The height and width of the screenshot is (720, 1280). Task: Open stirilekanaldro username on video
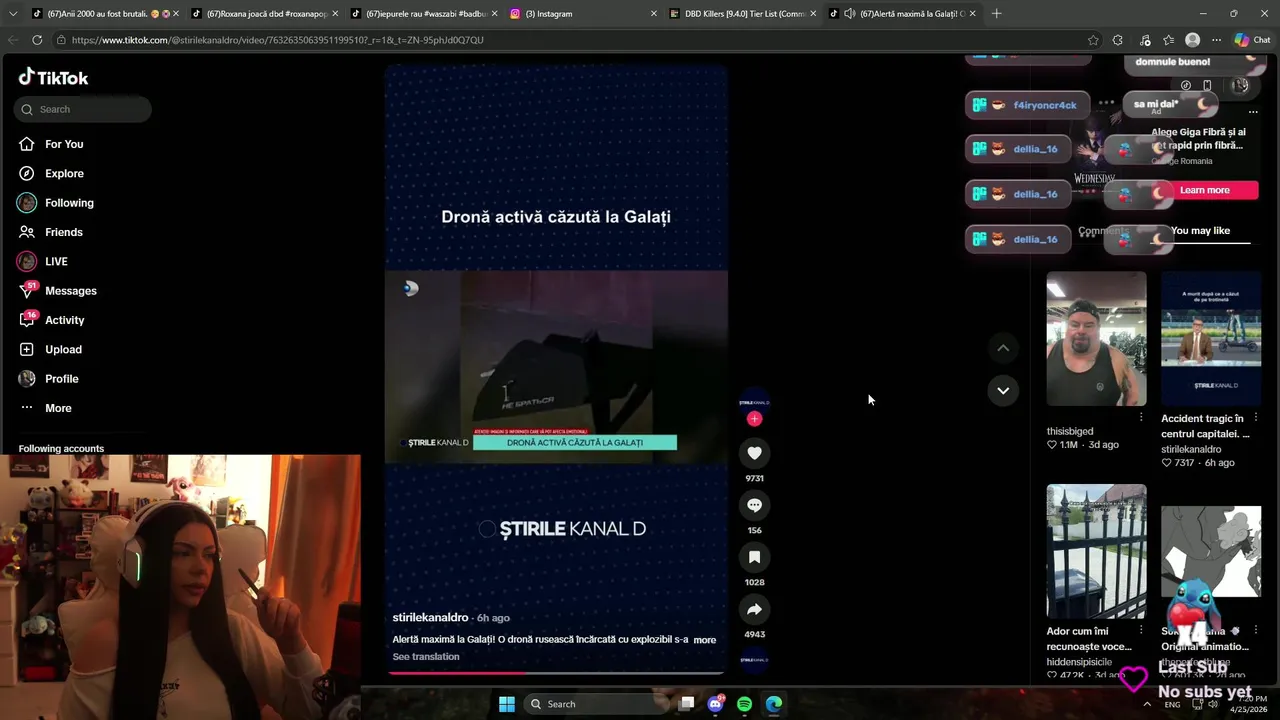point(430,618)
